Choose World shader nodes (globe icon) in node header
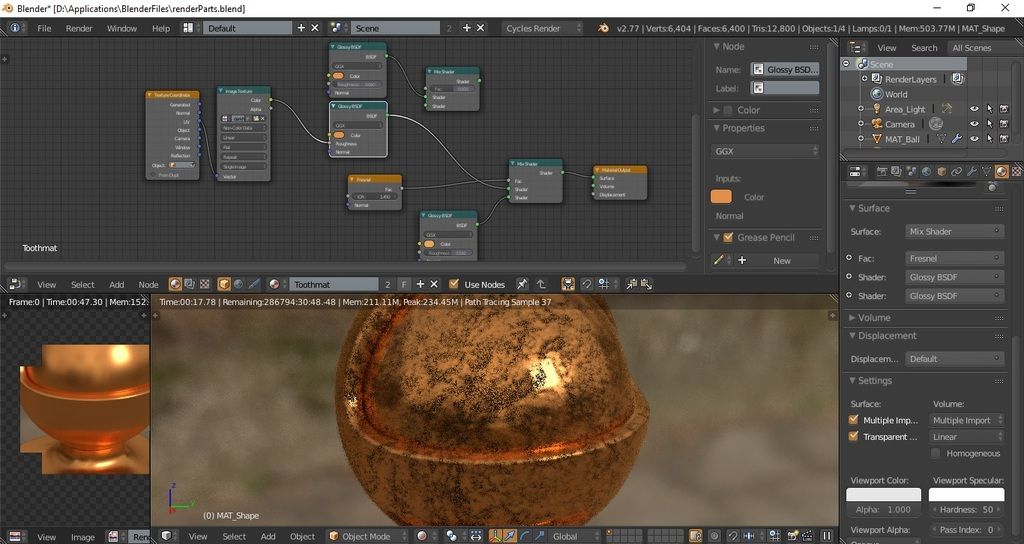 [239, 284]
